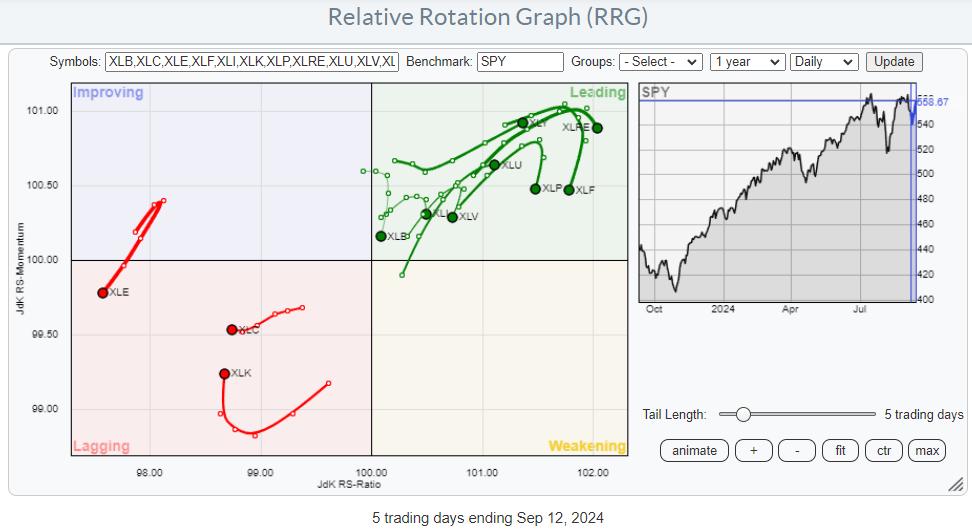This screenshot has height=530, width=972.
Task: Click the minus zoom button
Action: click(x=797, y=451)
